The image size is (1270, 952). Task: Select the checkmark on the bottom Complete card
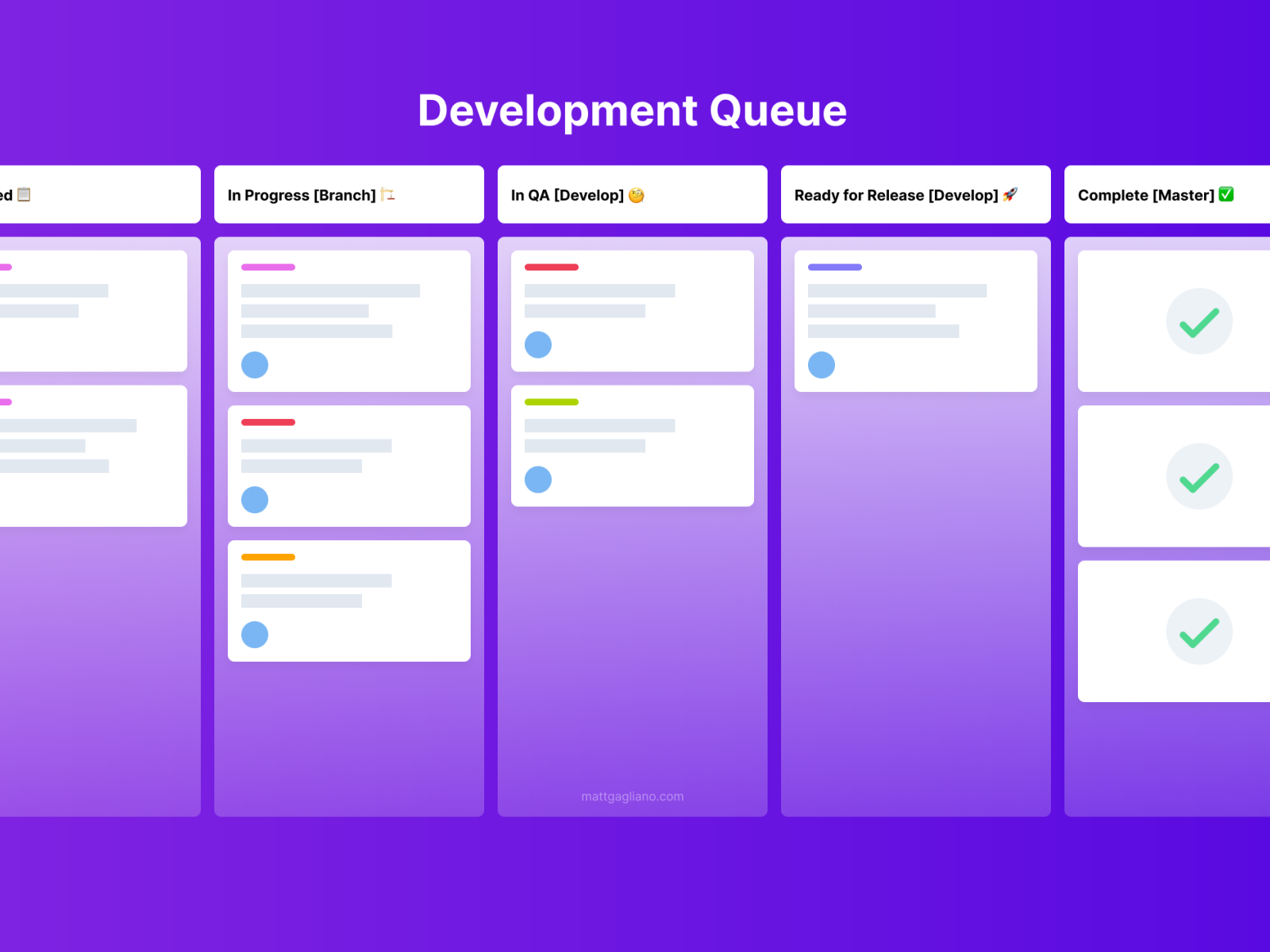(x=1199, y=631)
